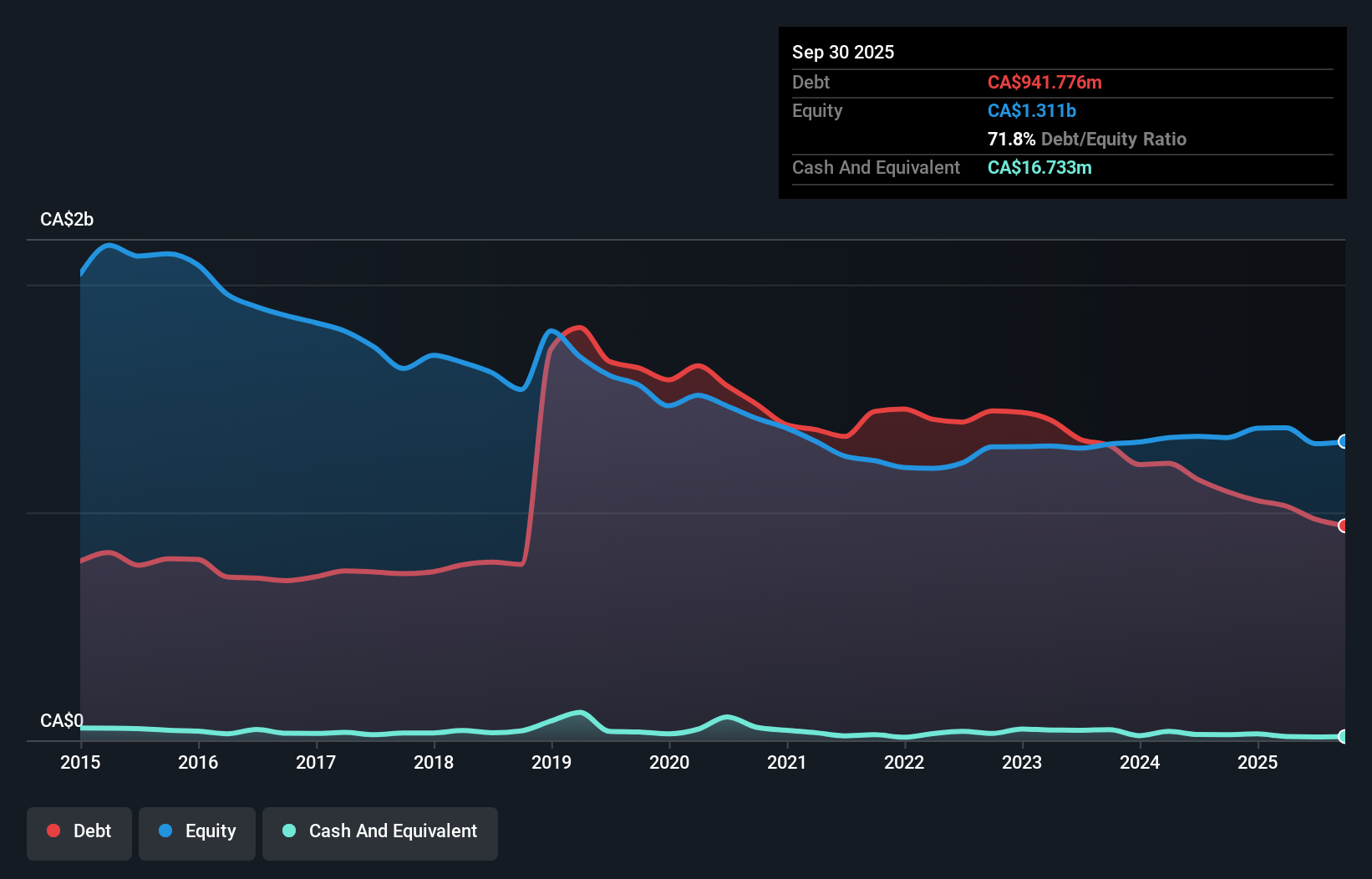
Task: Toggle the Debt series visibility
Action: 79,831
